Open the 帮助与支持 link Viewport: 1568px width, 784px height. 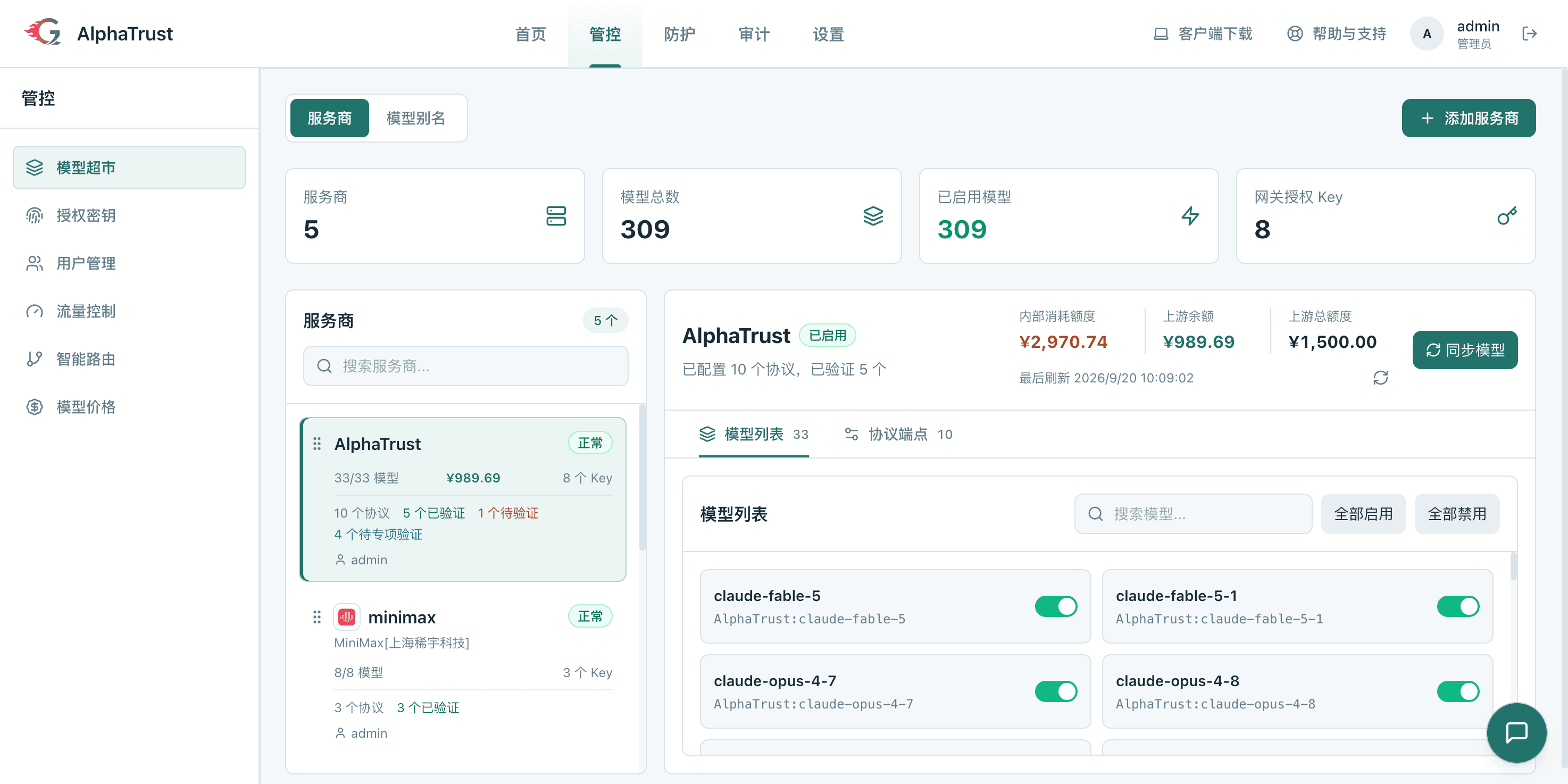1337,34
